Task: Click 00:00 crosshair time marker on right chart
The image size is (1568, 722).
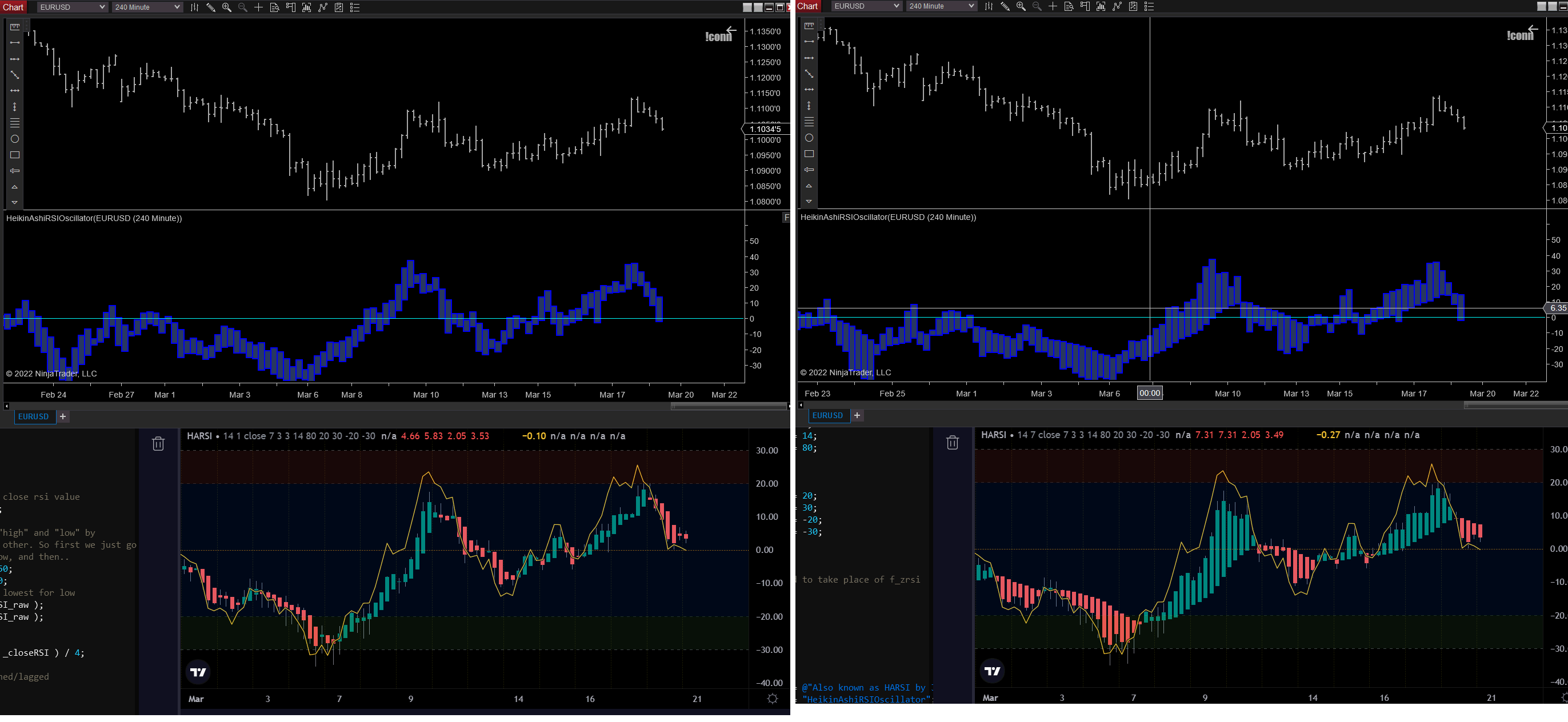Action: 1150,393
